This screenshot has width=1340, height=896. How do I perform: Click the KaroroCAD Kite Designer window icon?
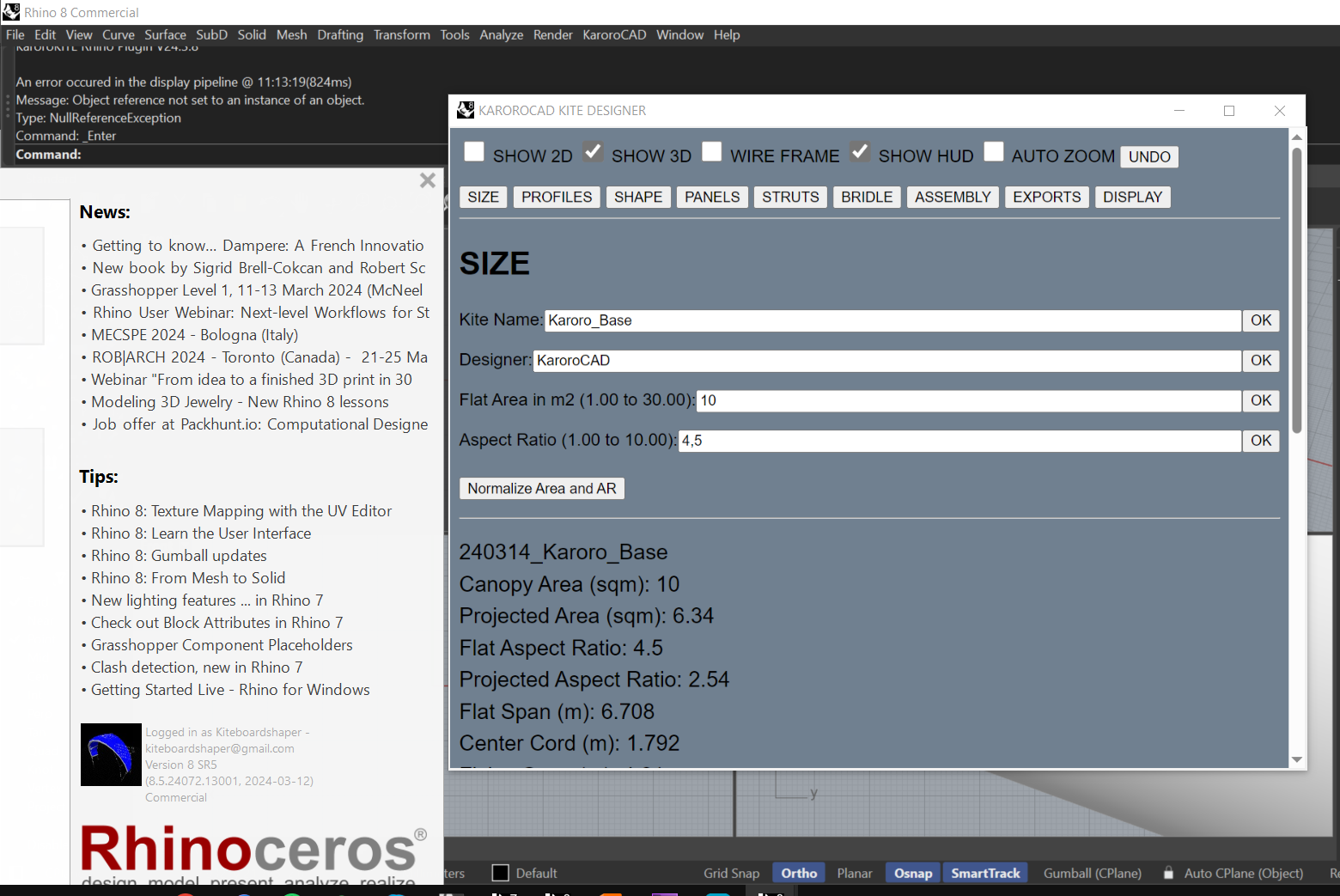466,110
